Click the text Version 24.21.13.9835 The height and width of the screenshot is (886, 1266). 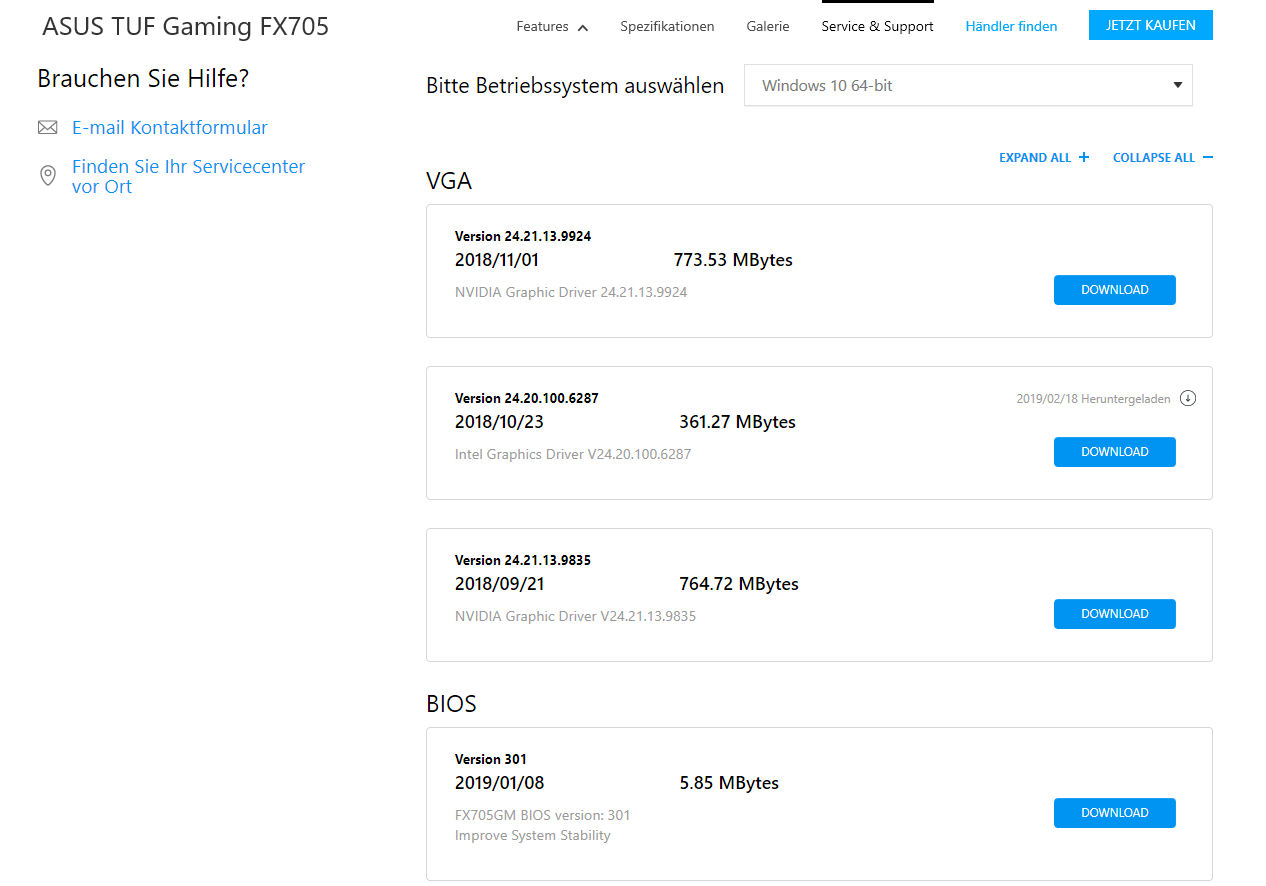point(523,561)
